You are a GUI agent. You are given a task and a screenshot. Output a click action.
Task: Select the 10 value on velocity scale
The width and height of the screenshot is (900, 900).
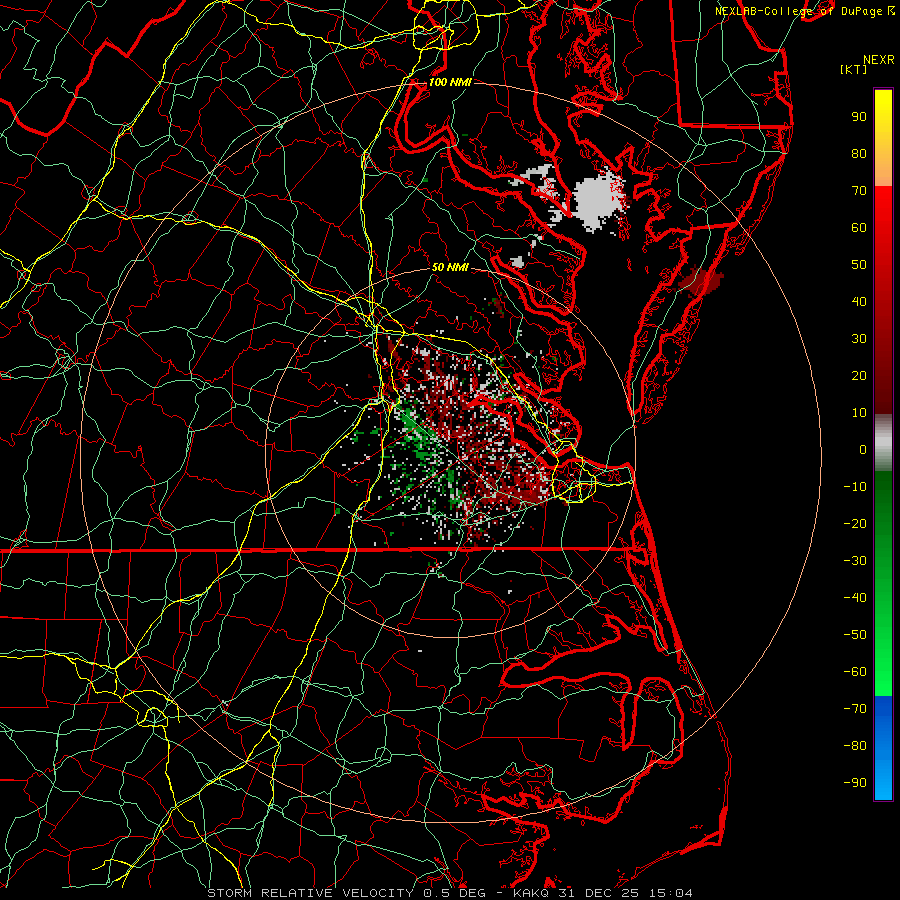[x=859, y=413]
